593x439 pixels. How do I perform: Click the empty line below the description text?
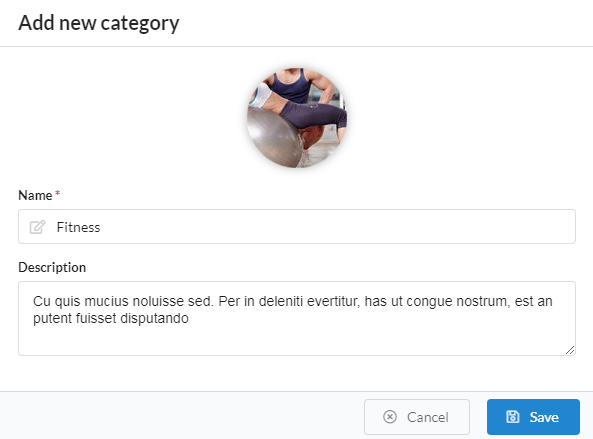(297, 338)
